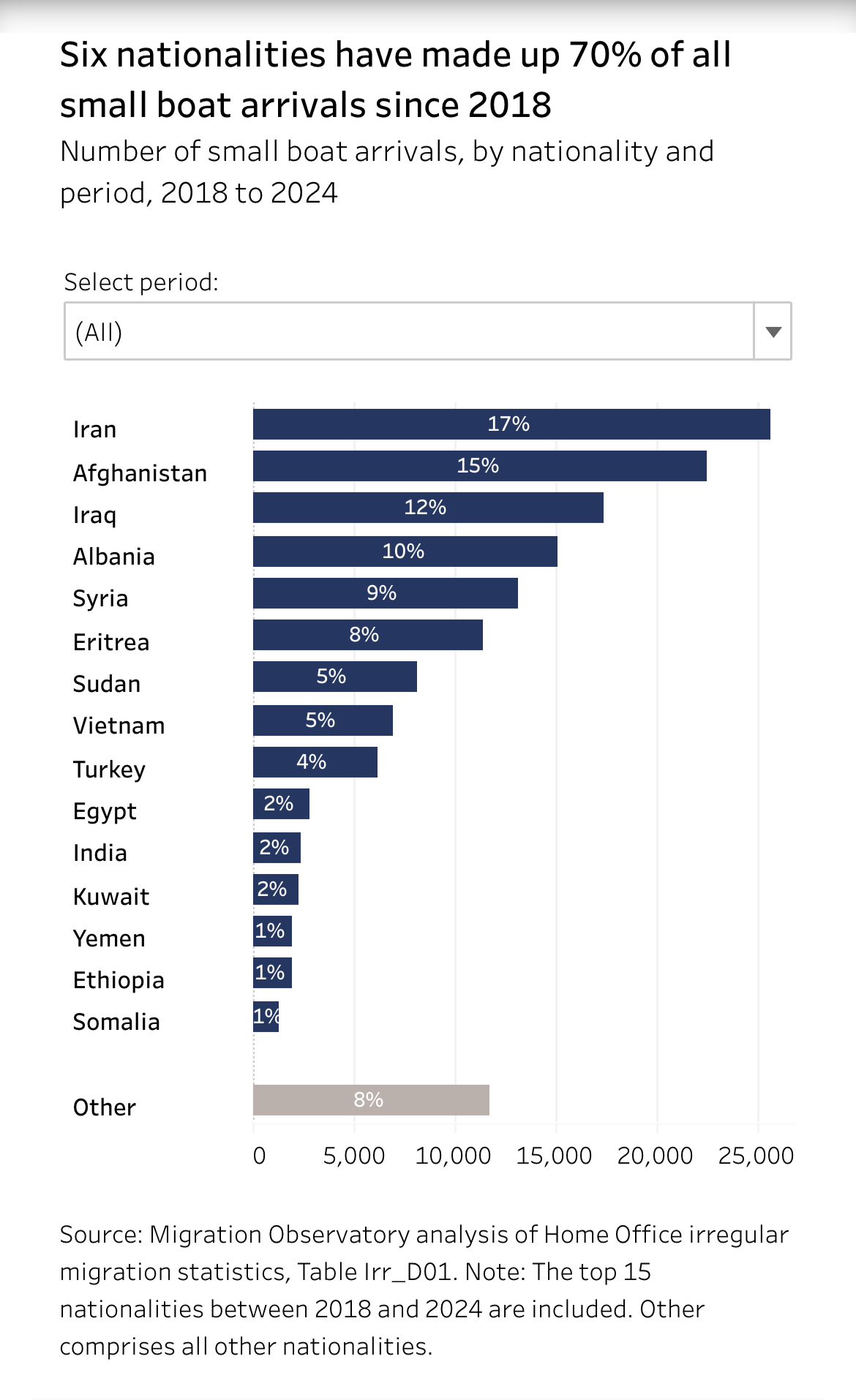
Task: Select the Afghanistan 15% bar
Action: point(479,466)
